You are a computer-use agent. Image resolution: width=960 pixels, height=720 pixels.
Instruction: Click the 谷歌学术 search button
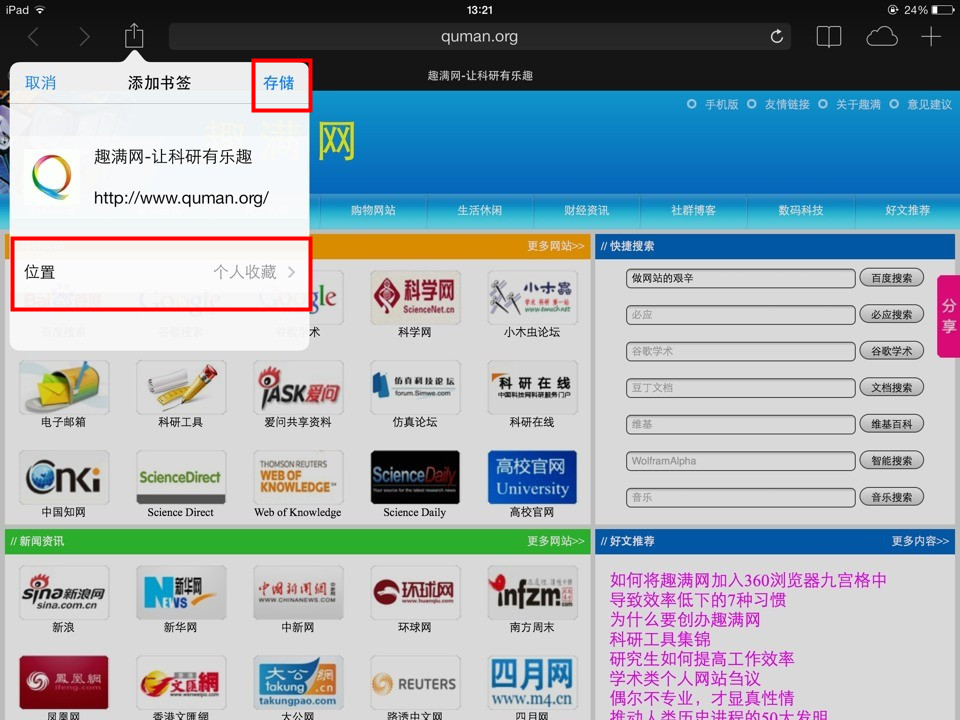(x=891, y=351)
